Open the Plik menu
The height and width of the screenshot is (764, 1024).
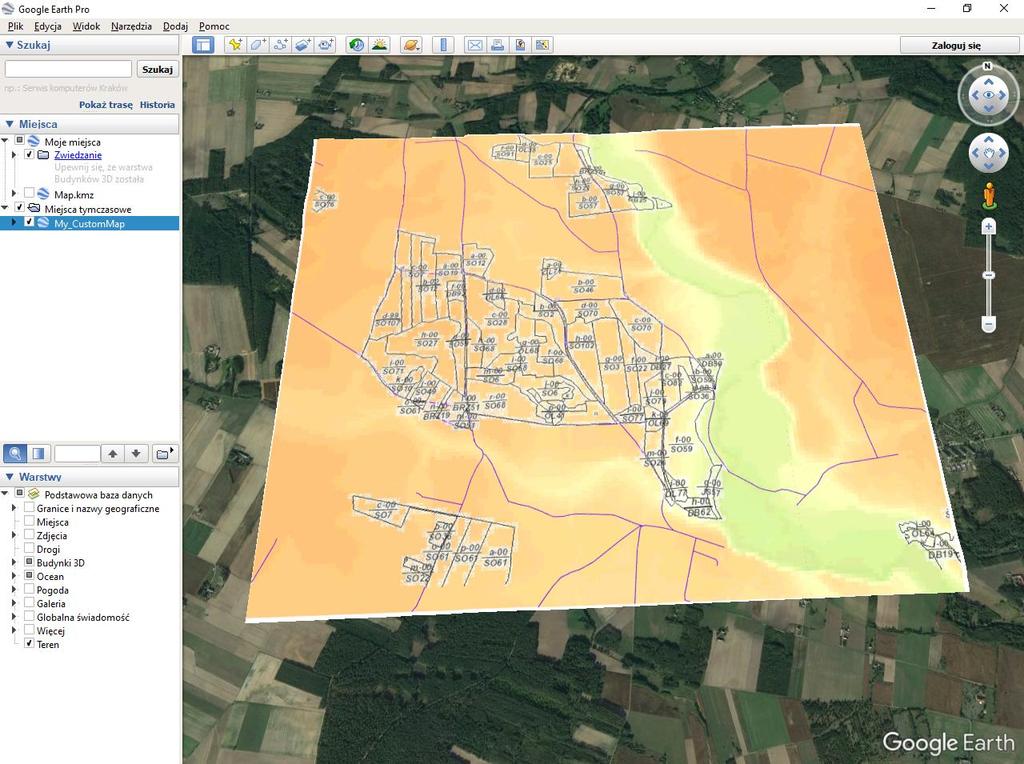click(x=15, y=26)
